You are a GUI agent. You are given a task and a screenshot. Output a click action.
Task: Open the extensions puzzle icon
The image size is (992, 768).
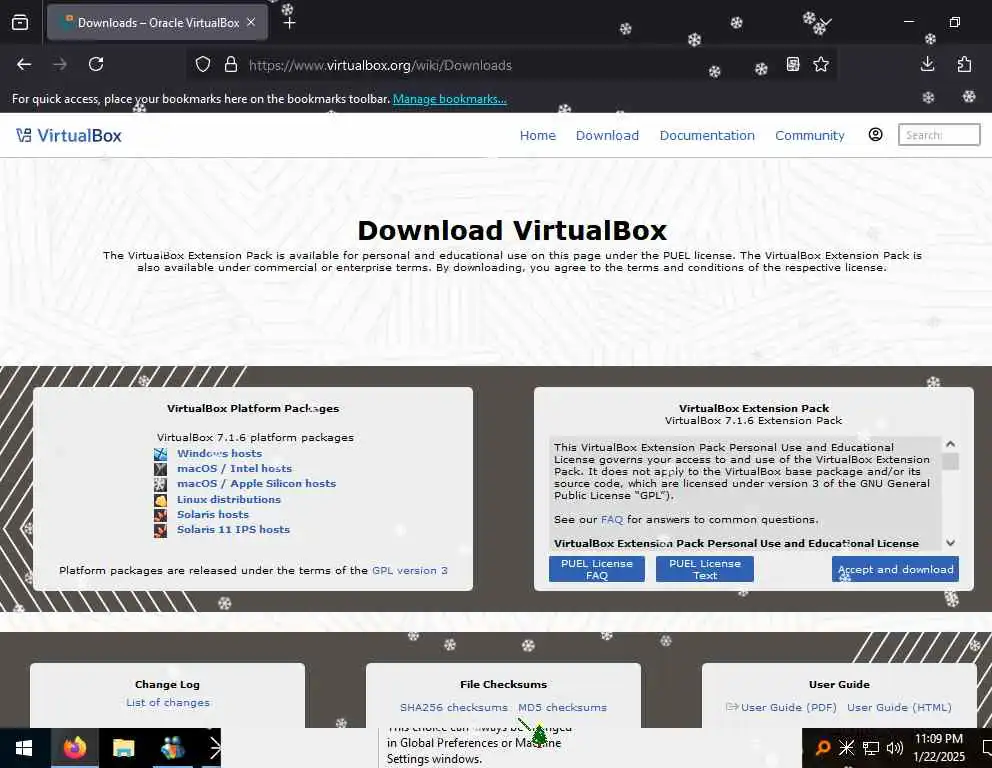[x=964, y=64]
